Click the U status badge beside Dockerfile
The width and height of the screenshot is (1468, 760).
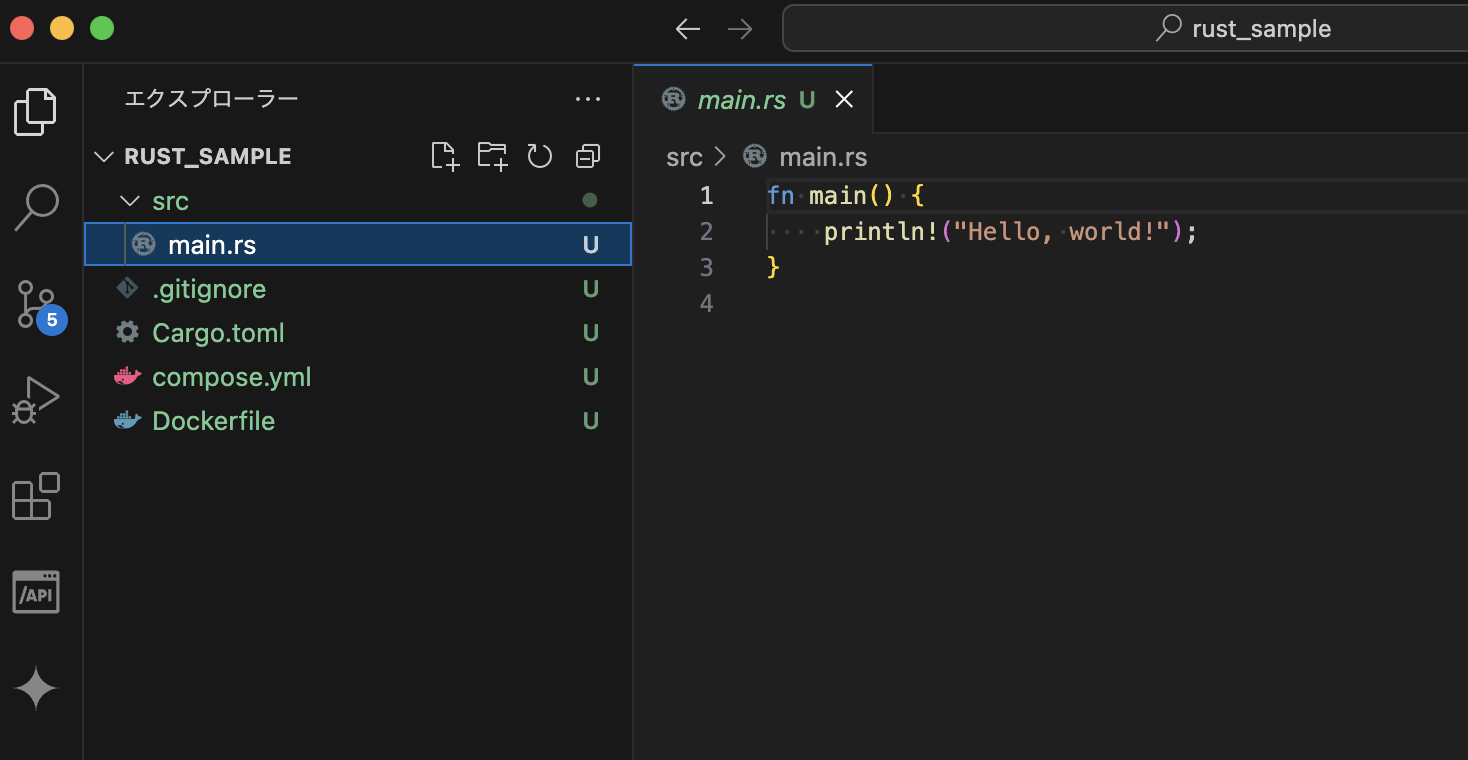[x=591, y=421]
